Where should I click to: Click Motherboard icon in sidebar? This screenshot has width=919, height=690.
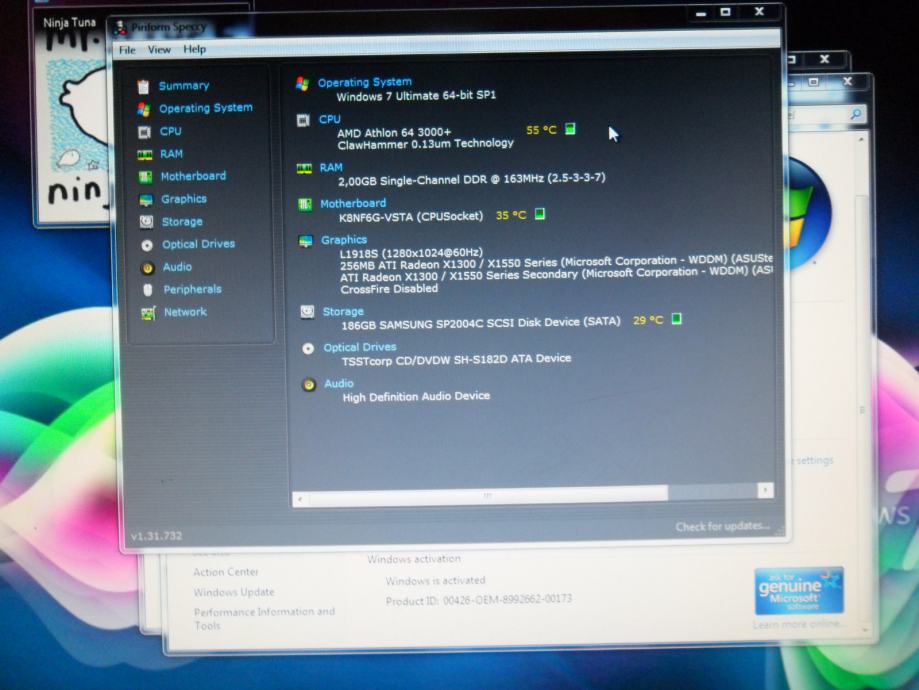145,177
